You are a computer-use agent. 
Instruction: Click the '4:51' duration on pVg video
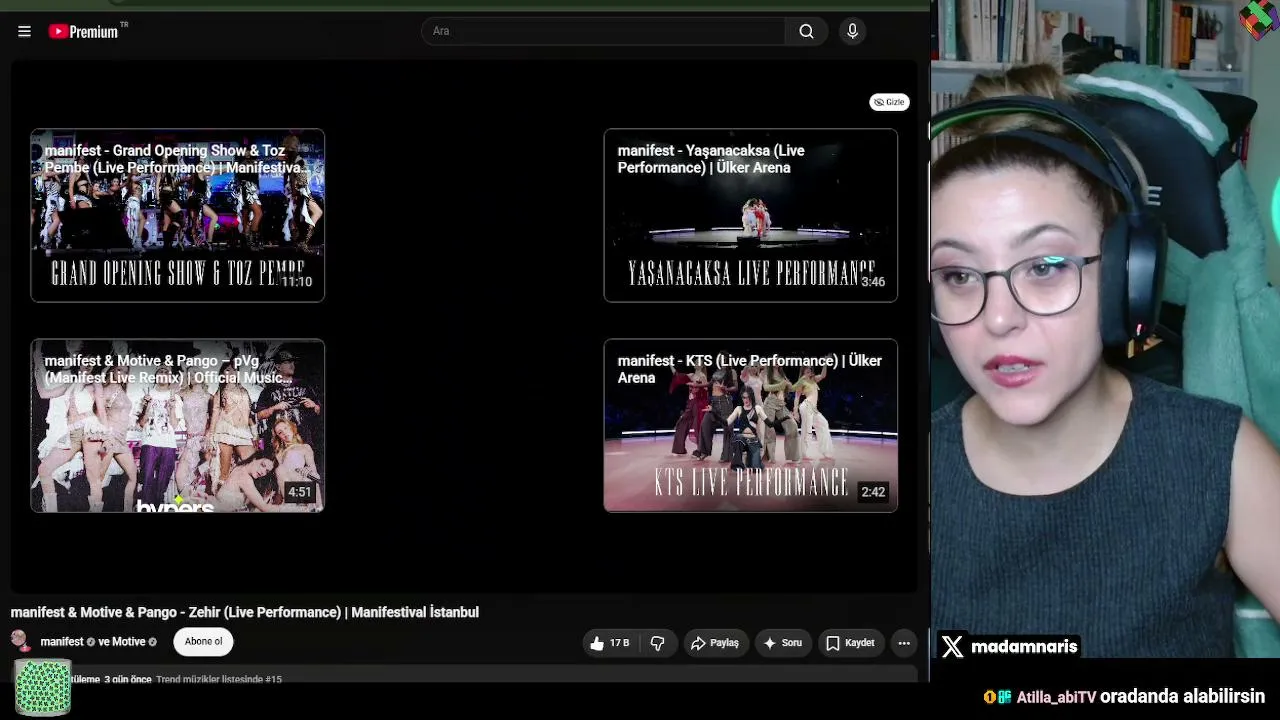tap(300, 492)
